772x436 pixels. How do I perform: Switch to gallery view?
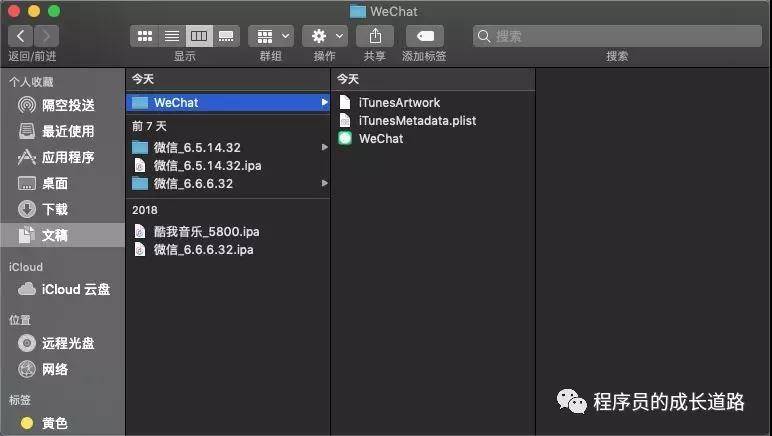[226, 36]
